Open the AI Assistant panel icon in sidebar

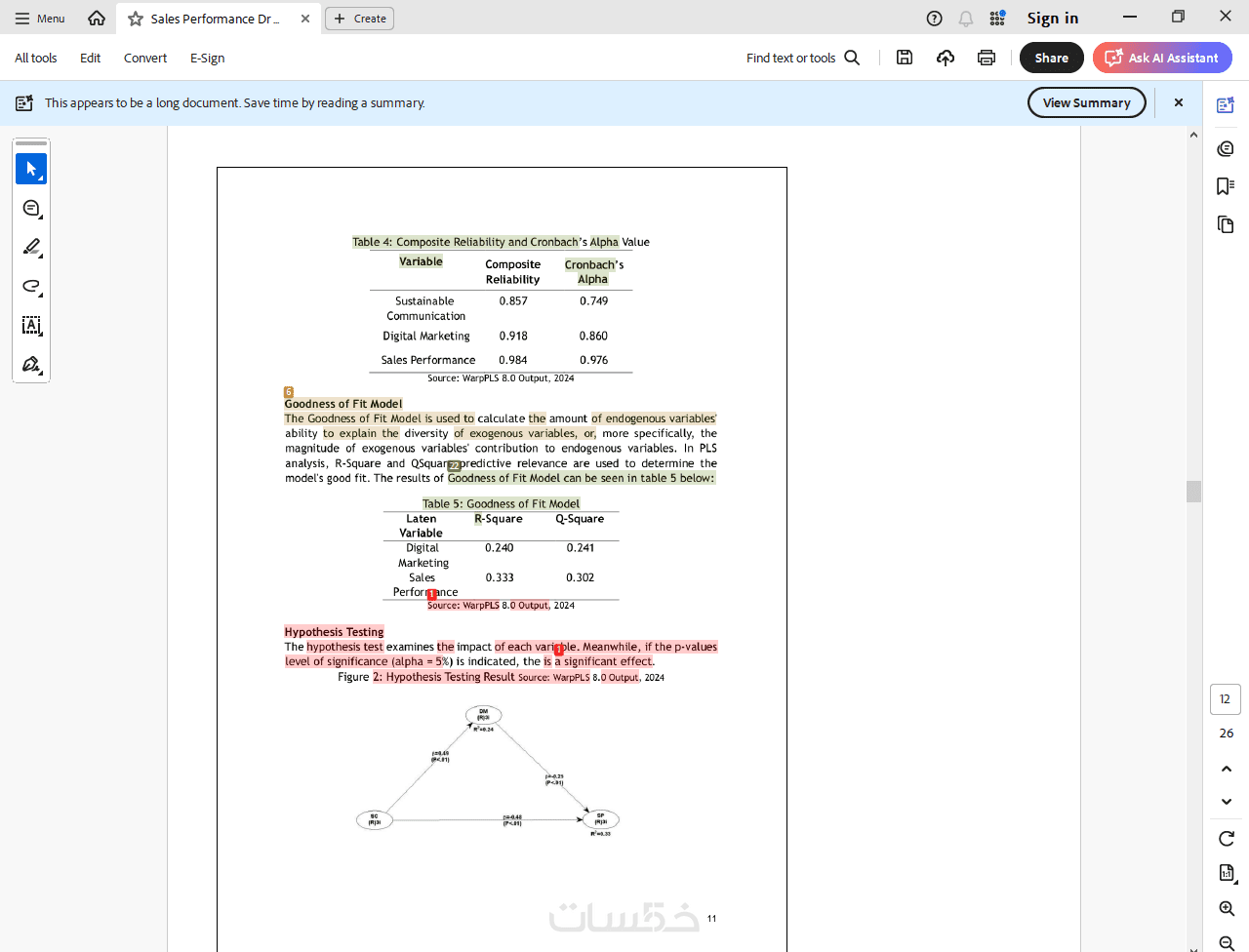1226,105
